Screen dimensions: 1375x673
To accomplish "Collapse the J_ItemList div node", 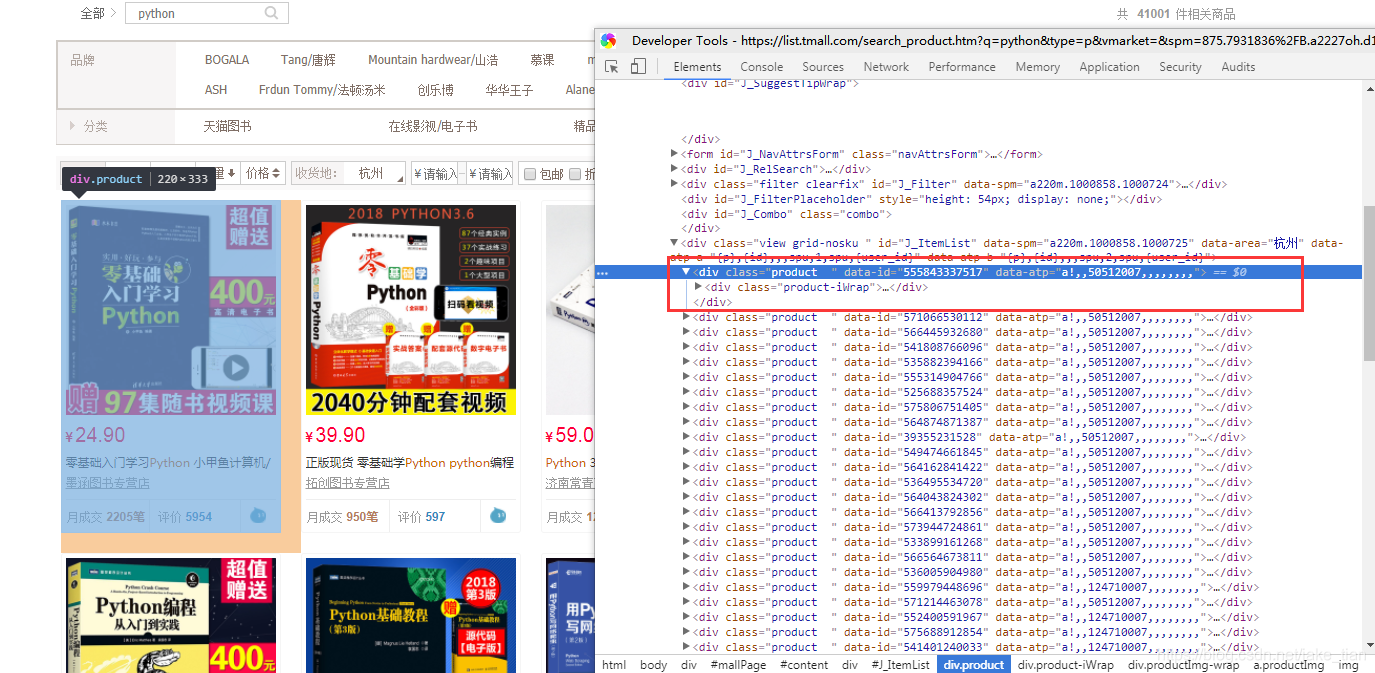I will 674,243.
